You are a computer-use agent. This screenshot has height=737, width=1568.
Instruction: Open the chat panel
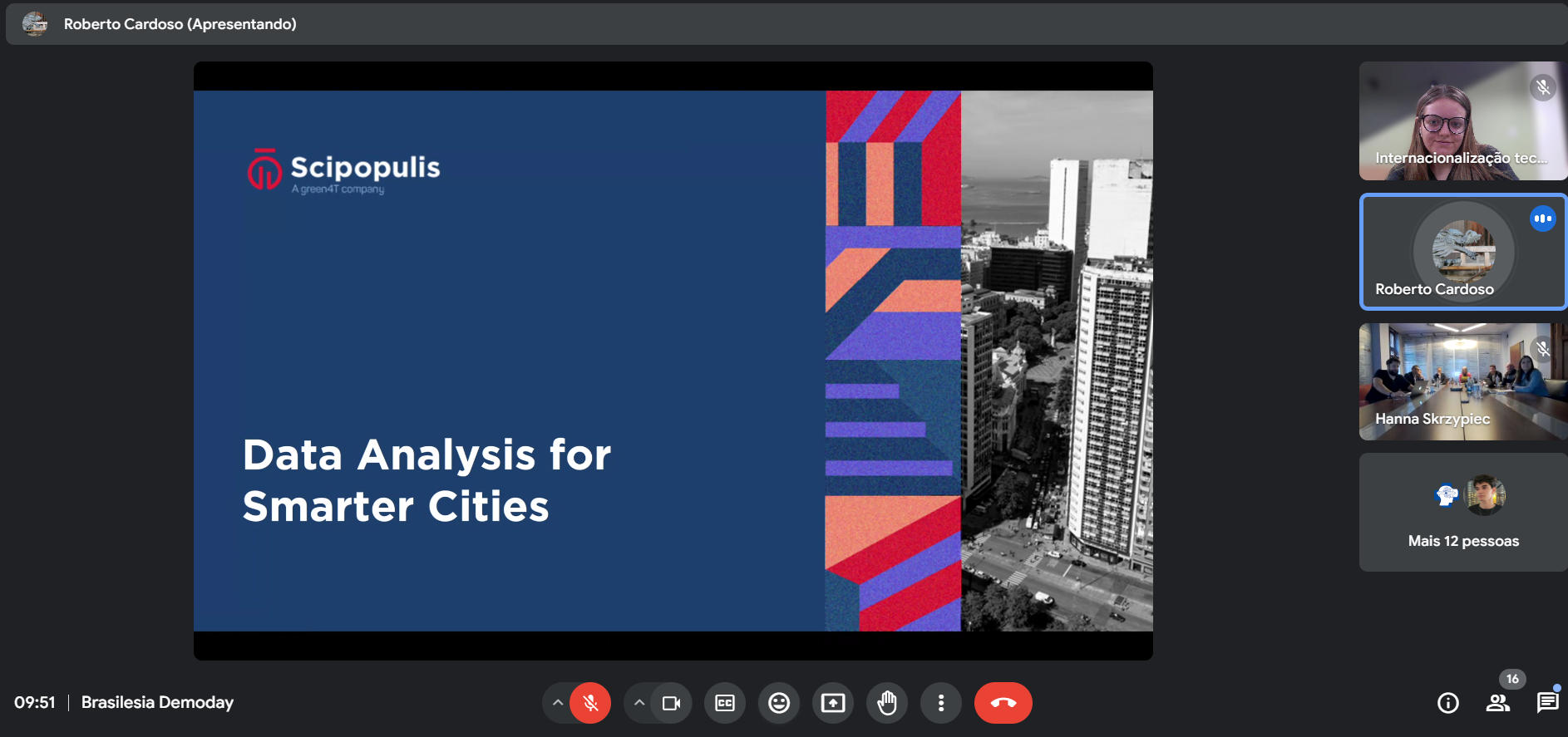(x=1547, y=703)
